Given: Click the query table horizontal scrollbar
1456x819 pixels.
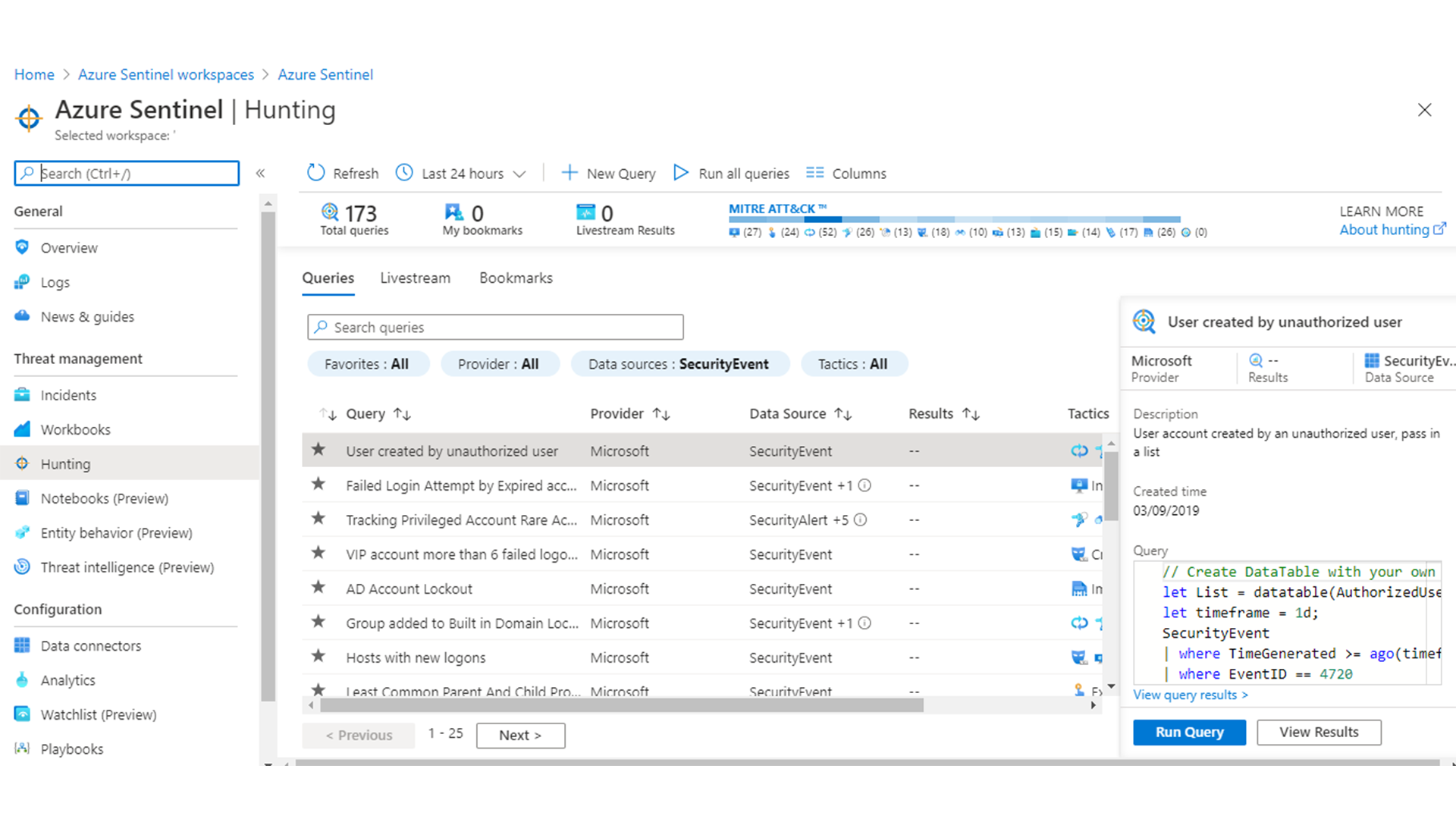Looking at the screenshot, I should click(x=622, y=705).
